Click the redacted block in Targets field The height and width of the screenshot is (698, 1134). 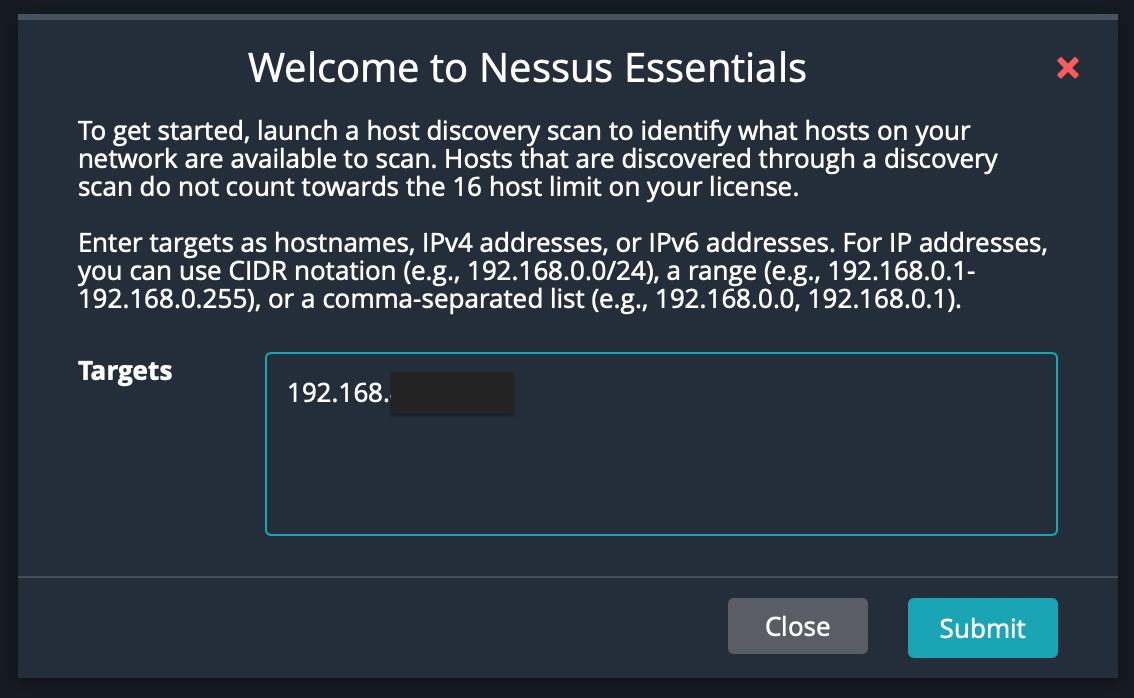451,394
